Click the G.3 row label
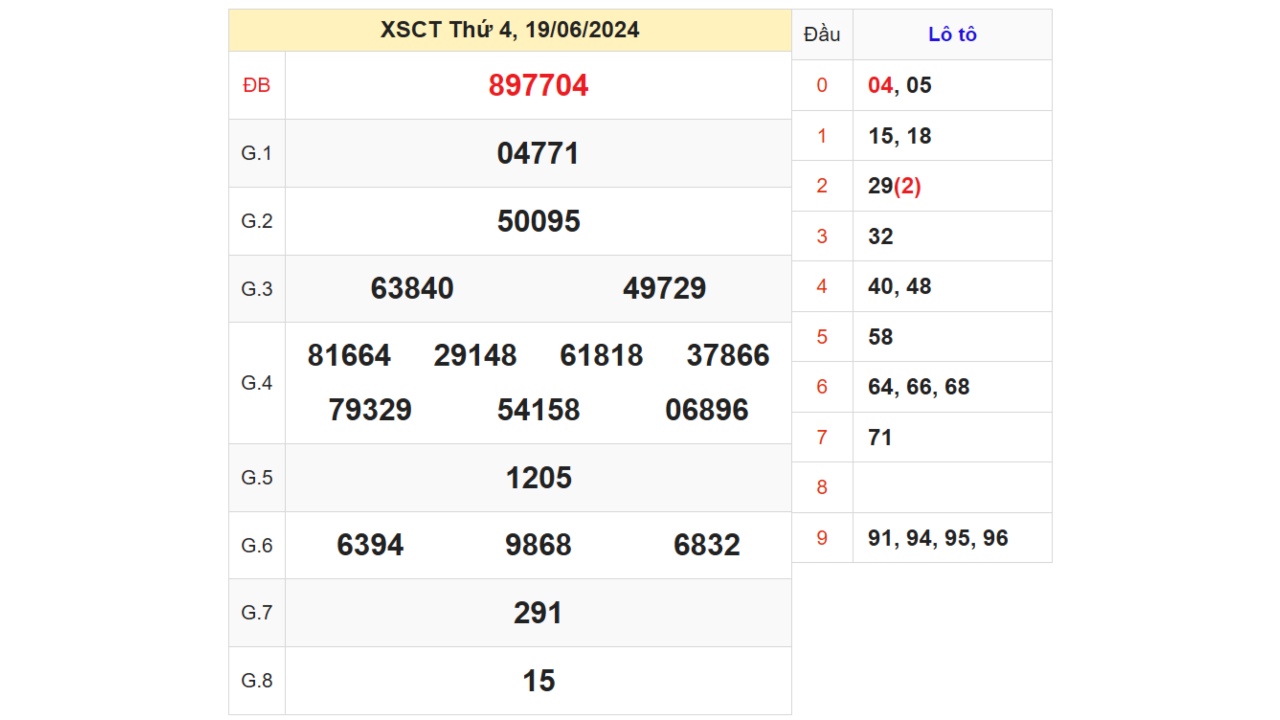The width and height of the screenshot is (1280, 720). click(257, 288)
